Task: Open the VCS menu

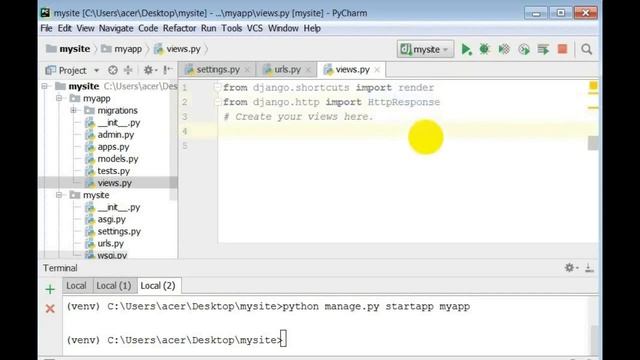Action: tap(255, 28)
